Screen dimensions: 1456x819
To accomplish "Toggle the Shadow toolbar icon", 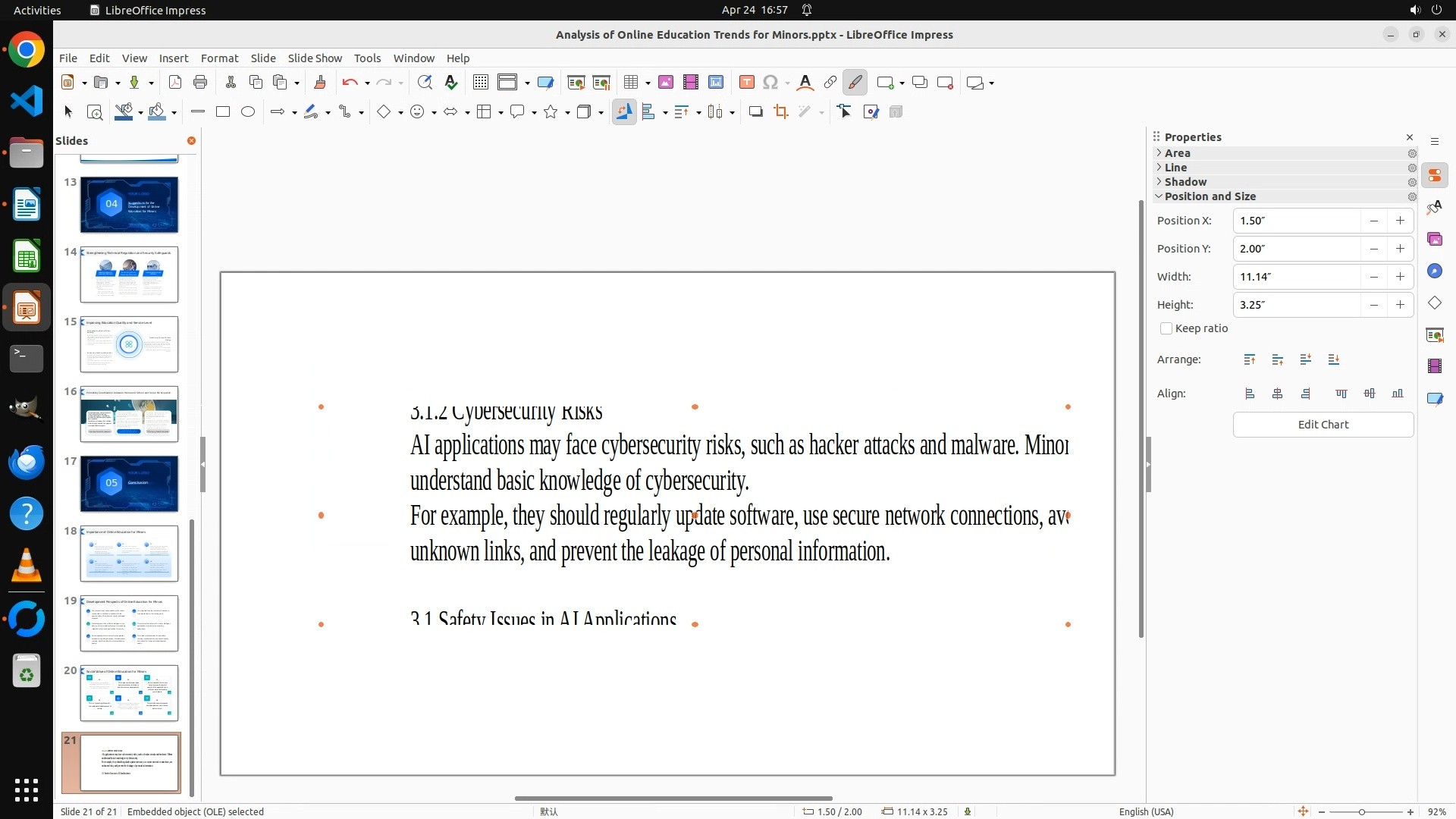I will point(755,112).
